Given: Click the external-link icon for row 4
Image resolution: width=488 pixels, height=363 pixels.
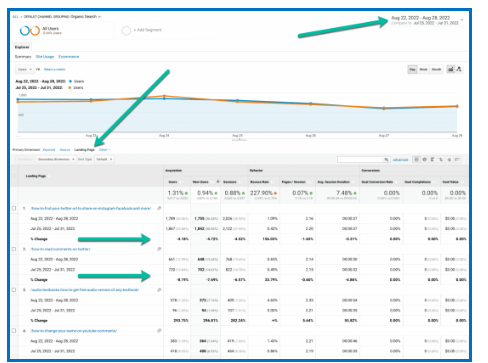Looking at the screenshot, I should [159, 330].
